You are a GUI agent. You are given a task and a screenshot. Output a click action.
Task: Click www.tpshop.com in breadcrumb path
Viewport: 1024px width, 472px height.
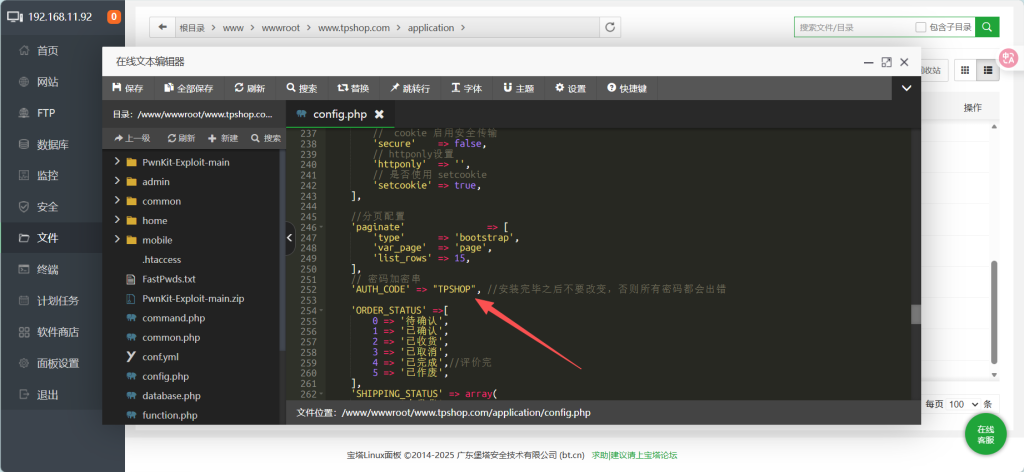tap(353, 28)
